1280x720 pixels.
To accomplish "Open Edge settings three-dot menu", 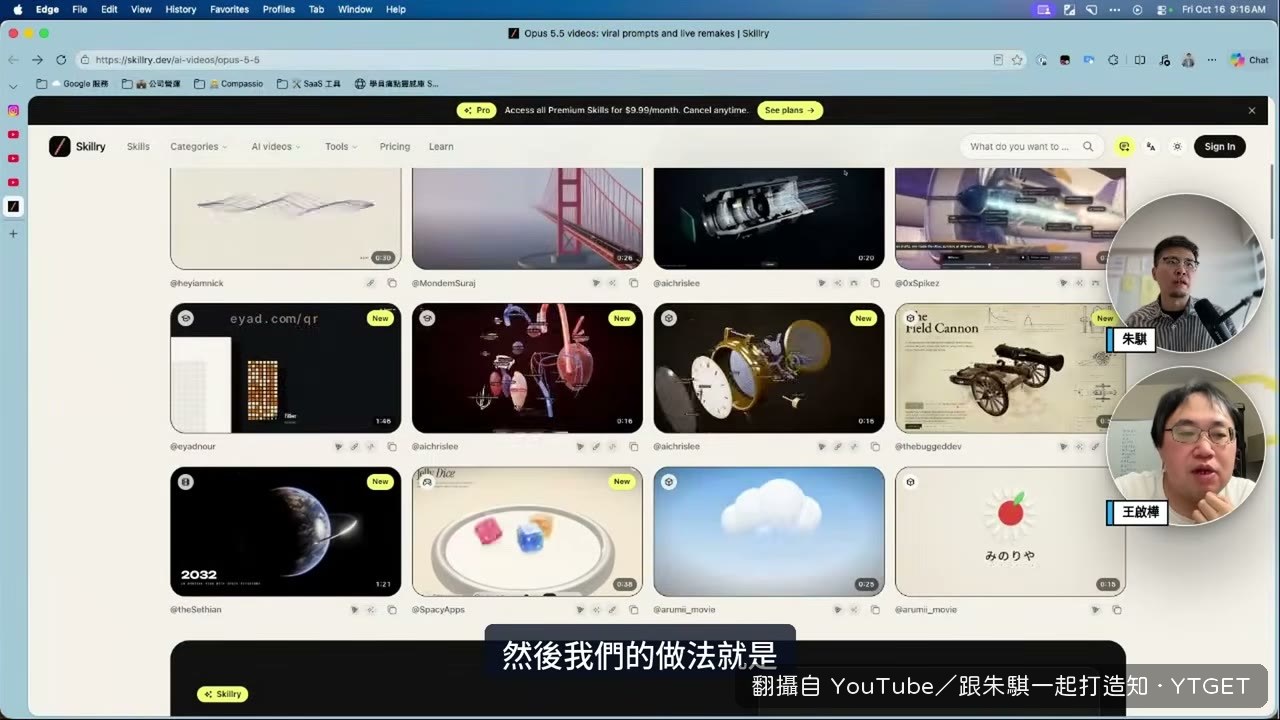I will [1211, 59].
